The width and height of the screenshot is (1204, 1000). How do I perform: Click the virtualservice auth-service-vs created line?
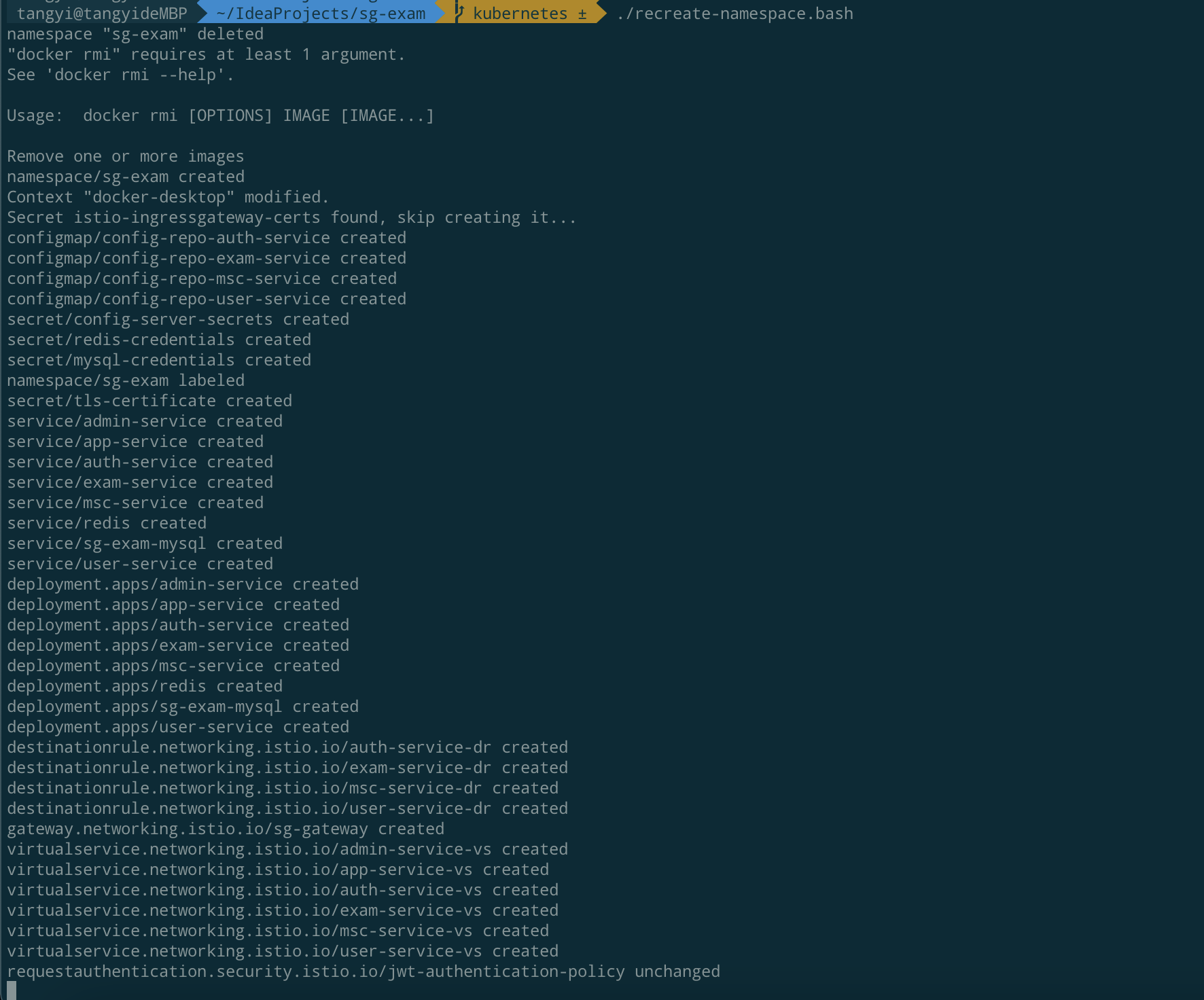pos(283,890)
